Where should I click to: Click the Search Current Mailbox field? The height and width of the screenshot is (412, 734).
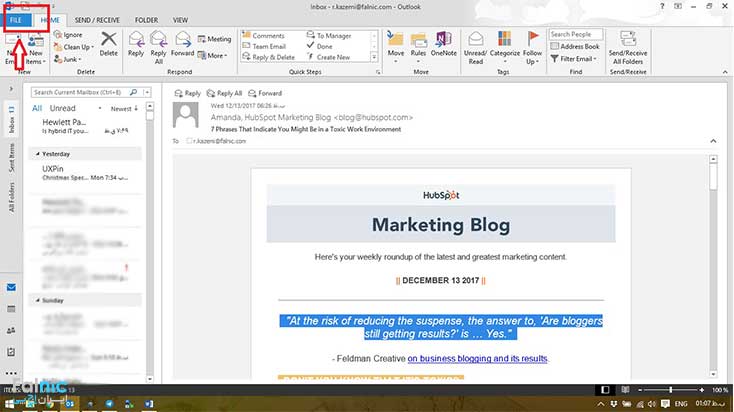click(x=80, y=93)
